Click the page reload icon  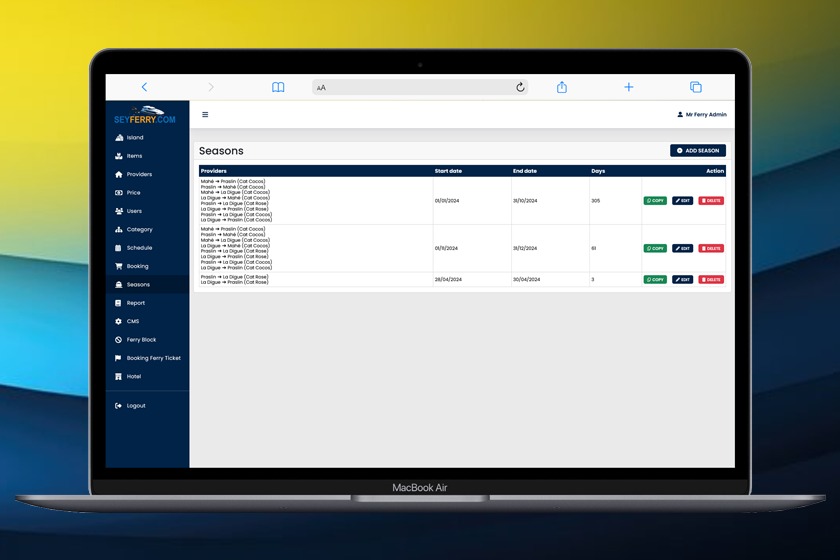point(520,87)
